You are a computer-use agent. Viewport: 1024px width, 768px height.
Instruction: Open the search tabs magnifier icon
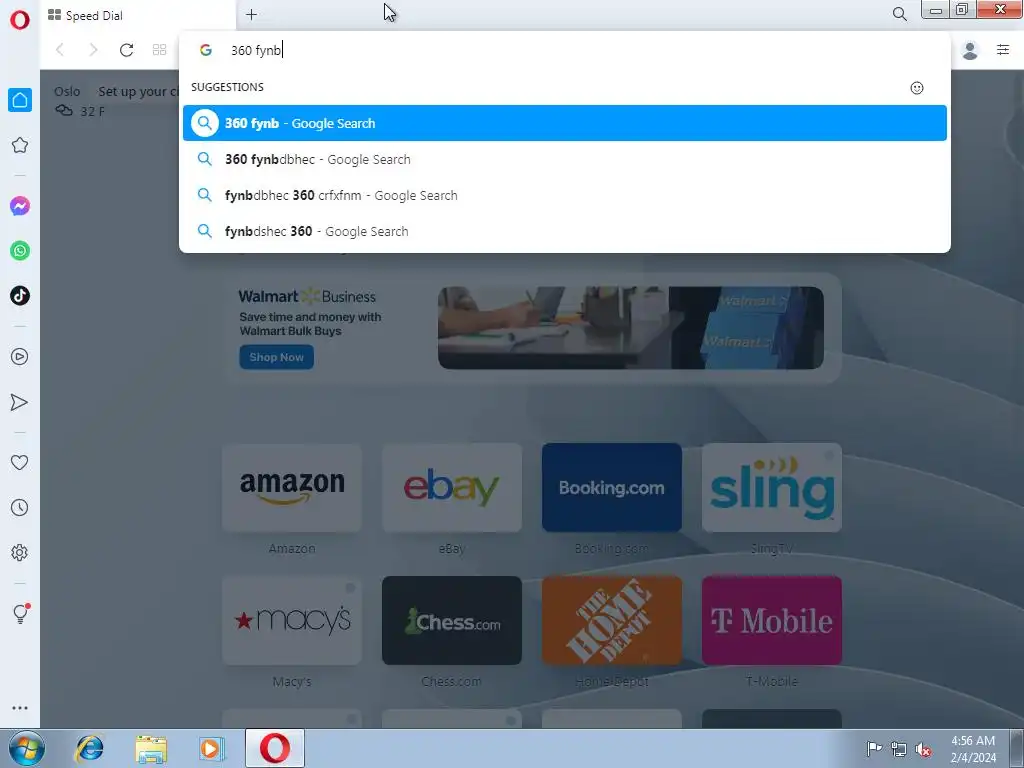coord(899,14)
